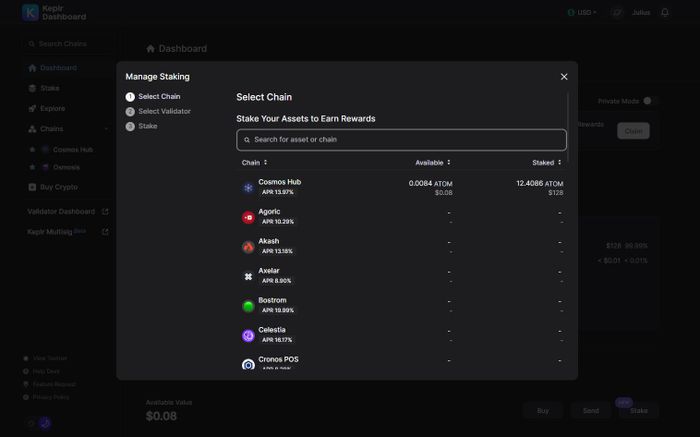This screenshot has width=700, height=437.
Task: Click the Claim rewards button
Action: pyautogui.click(x=633, y=131)
